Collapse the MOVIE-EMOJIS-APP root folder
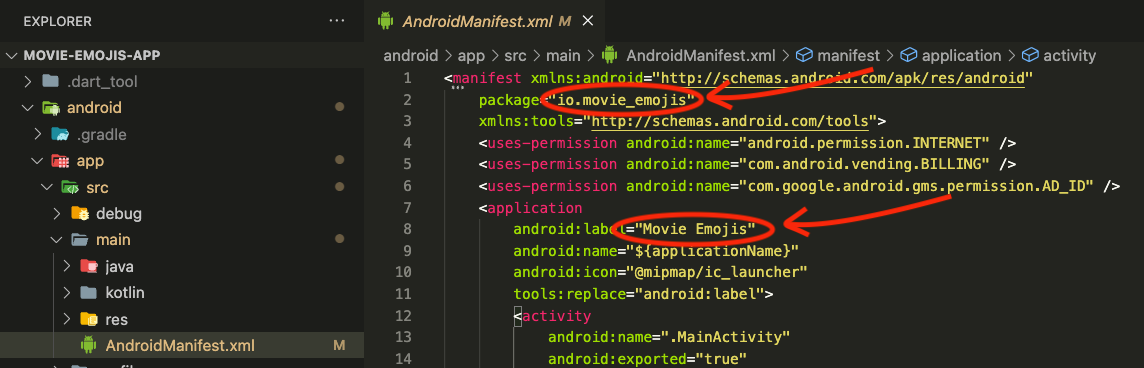 point(12,55)
